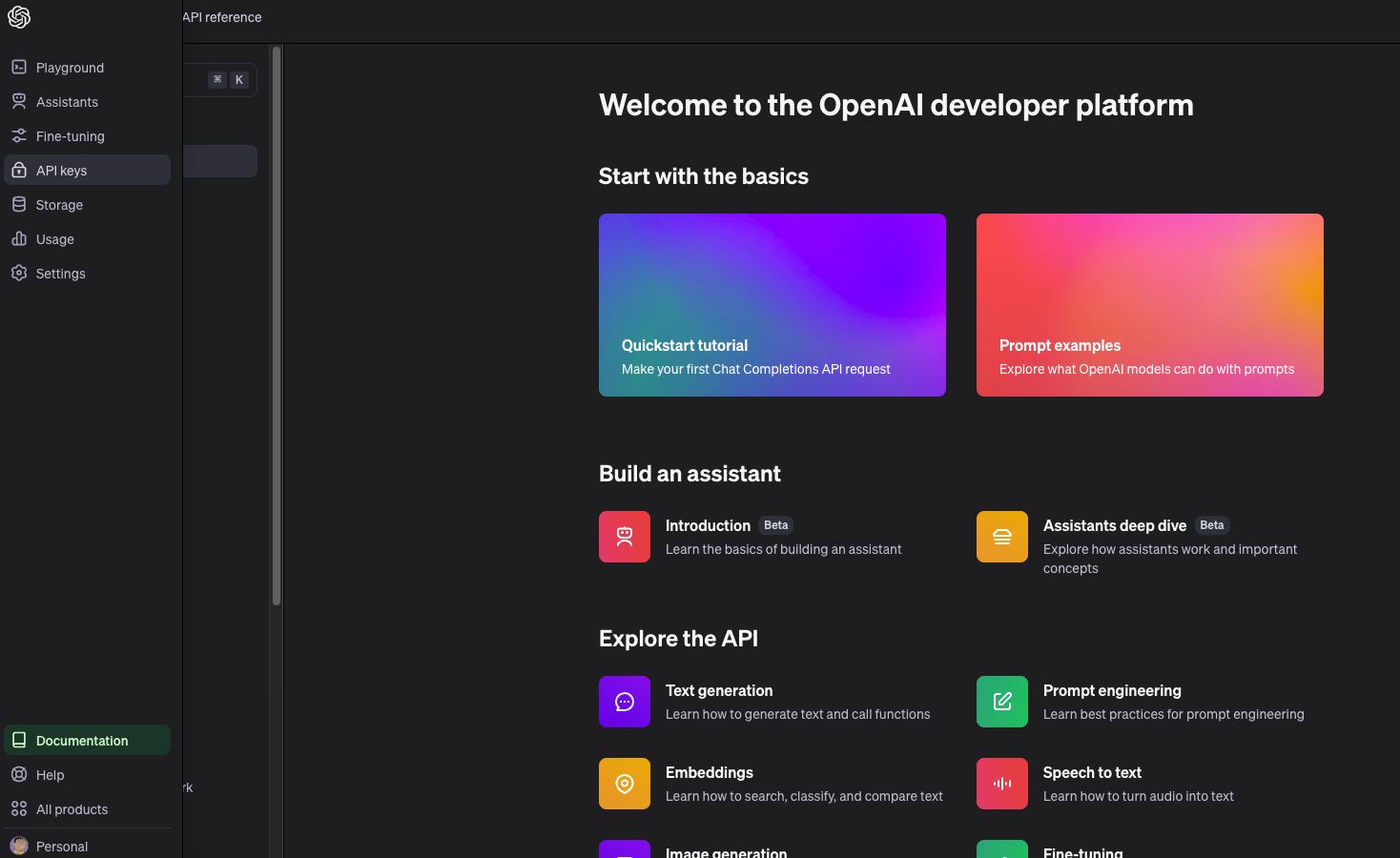The image size is (1400, 858).
Task: Open Storage from the sidebar
Action: [x=88, y=204]
